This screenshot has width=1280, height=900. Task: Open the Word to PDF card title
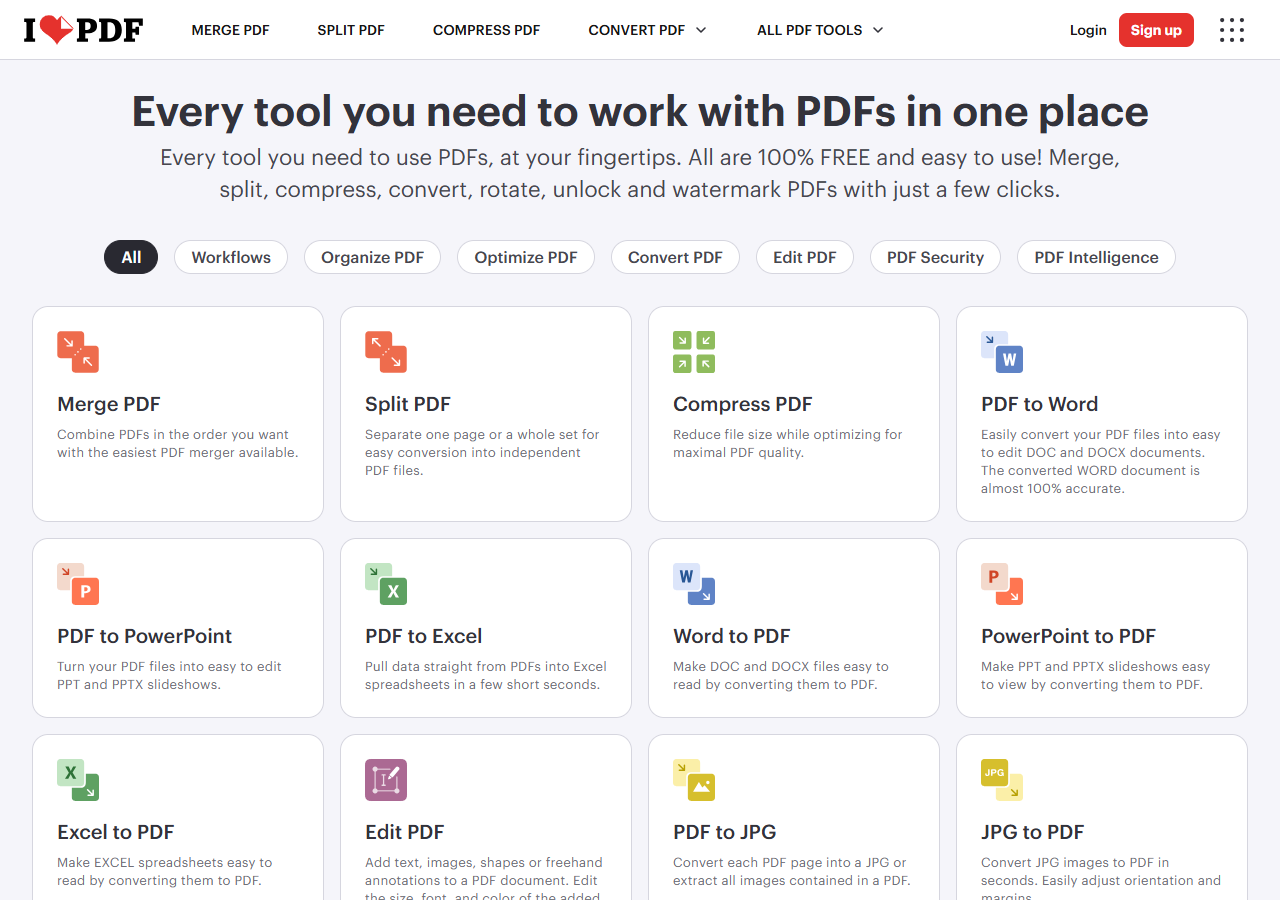pos(732,636)
